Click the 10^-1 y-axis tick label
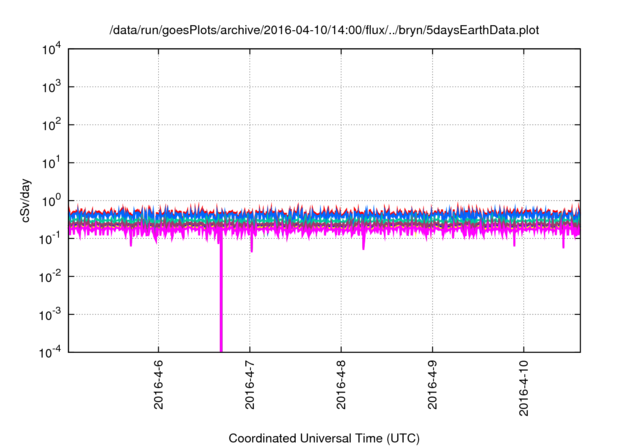This screenshot has width=640, height=448. tap(50, 239)
